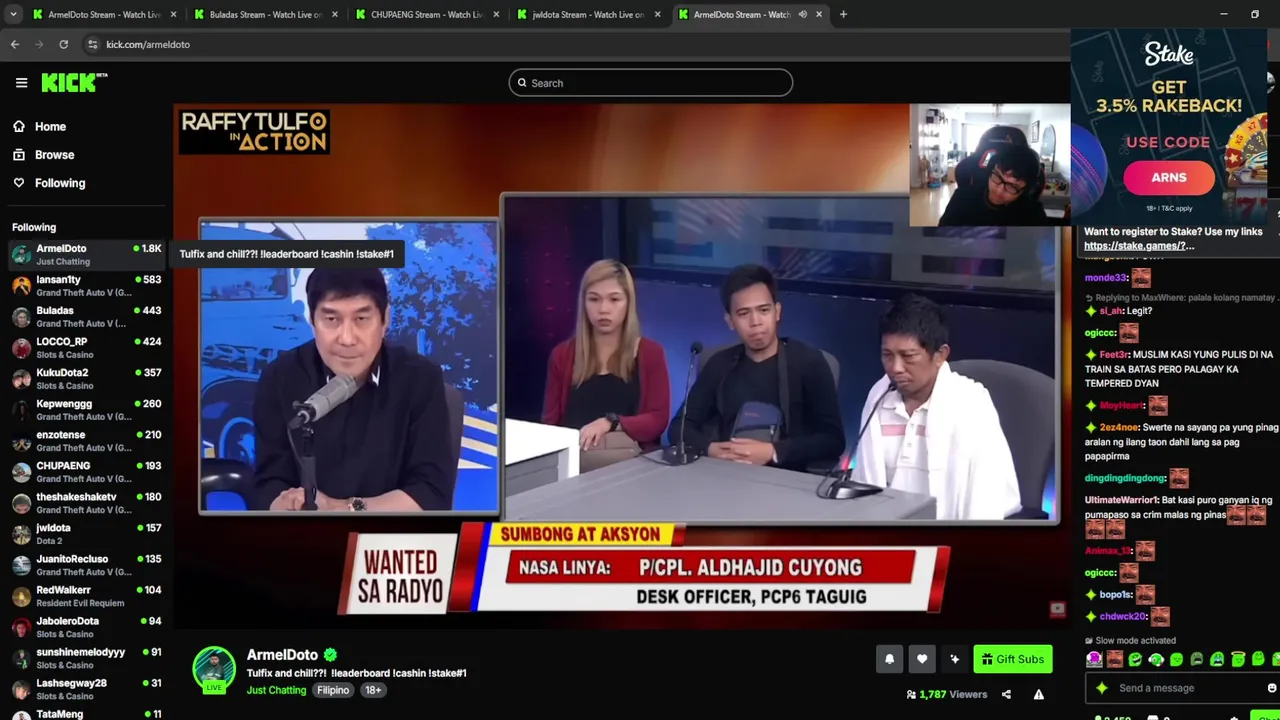The height and width of the screenshot is (720, 1280).
Task: Open JuanitoRecluso channel in sidebar
Action: pyautogui.click(x=86, y=564)
